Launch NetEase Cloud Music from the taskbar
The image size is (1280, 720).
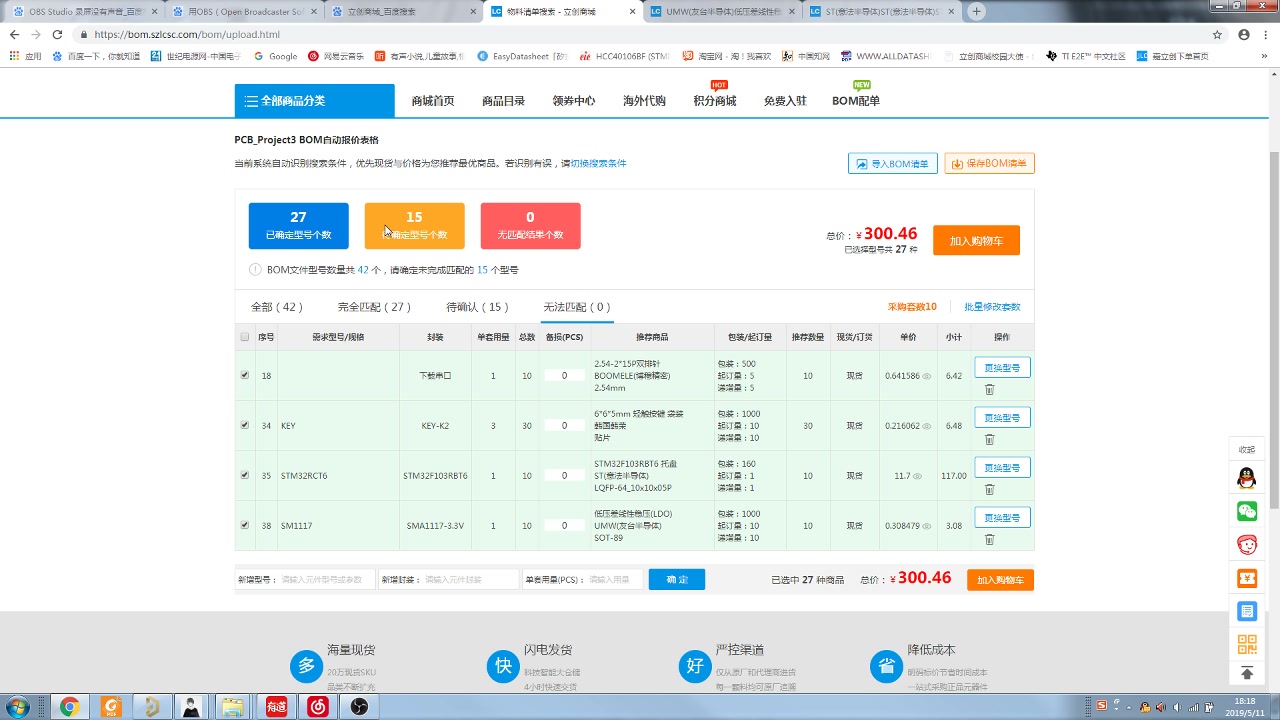pos(318,707)
